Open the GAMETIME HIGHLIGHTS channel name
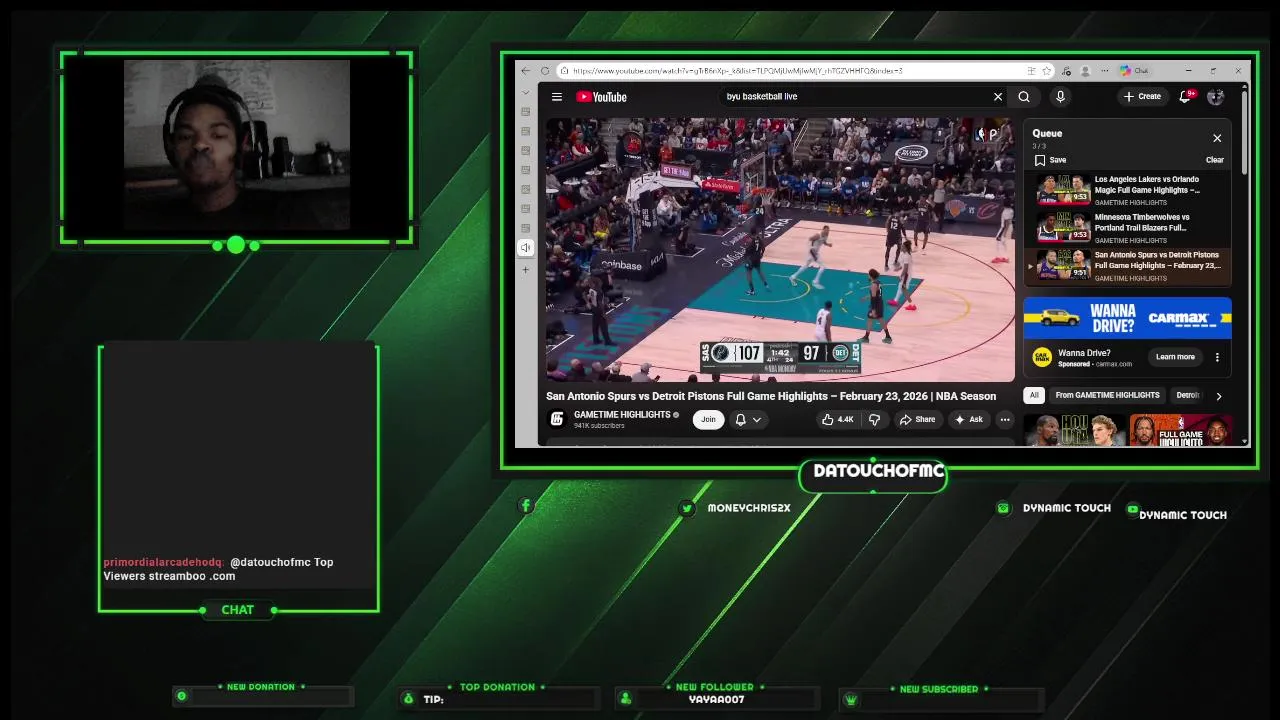This screenshot has height=720, width=1280. (622, 415)
